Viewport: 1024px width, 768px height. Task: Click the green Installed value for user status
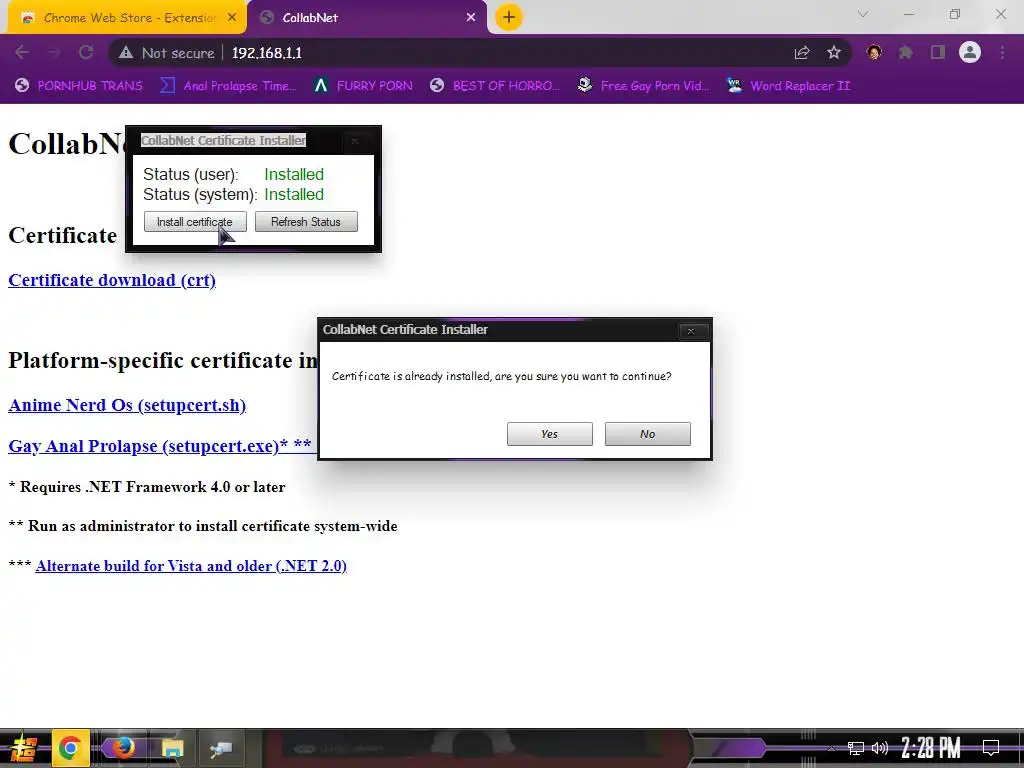(294, 174)
